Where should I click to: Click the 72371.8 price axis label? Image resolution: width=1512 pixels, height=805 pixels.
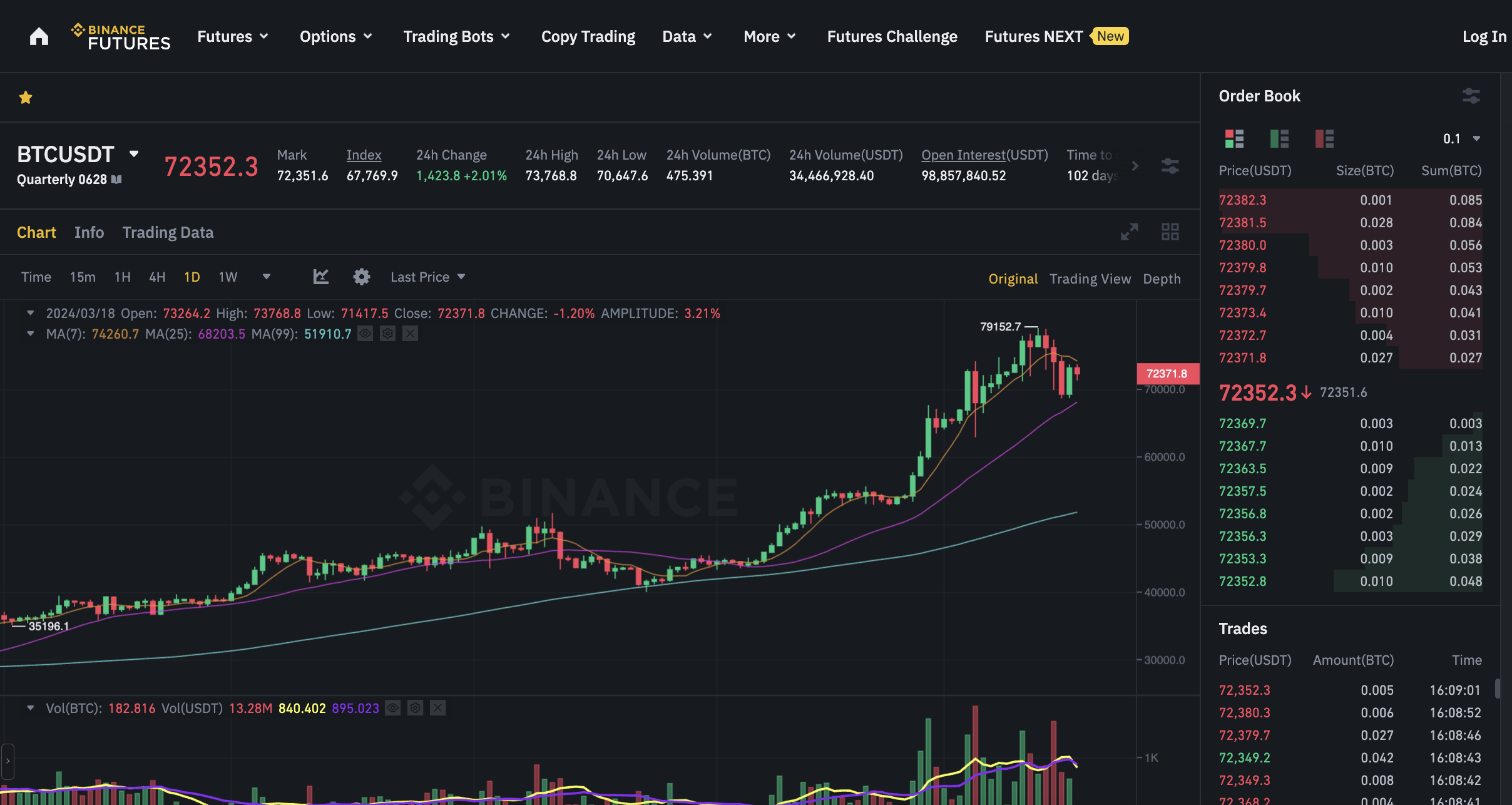point(1167,374)
